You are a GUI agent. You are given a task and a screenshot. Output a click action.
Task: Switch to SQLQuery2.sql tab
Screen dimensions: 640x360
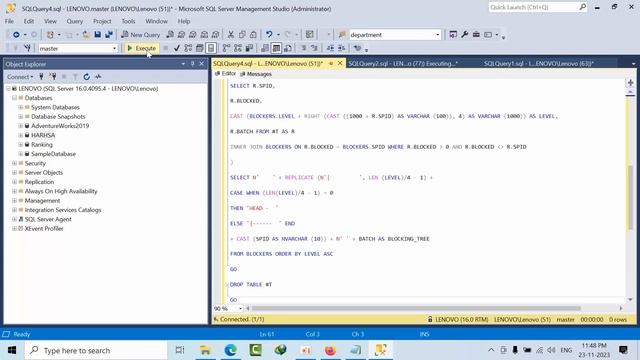tap(403, 64)
